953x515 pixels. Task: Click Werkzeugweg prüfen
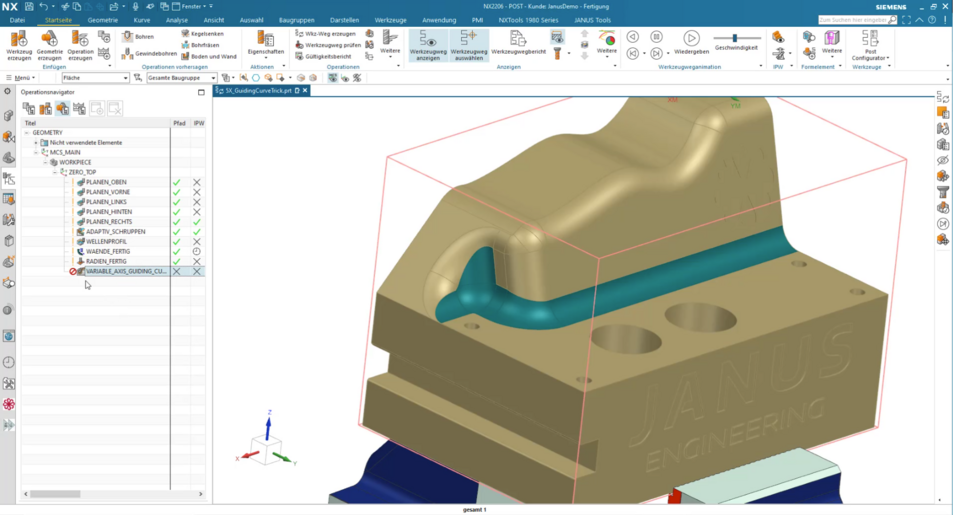coord(328,45)
